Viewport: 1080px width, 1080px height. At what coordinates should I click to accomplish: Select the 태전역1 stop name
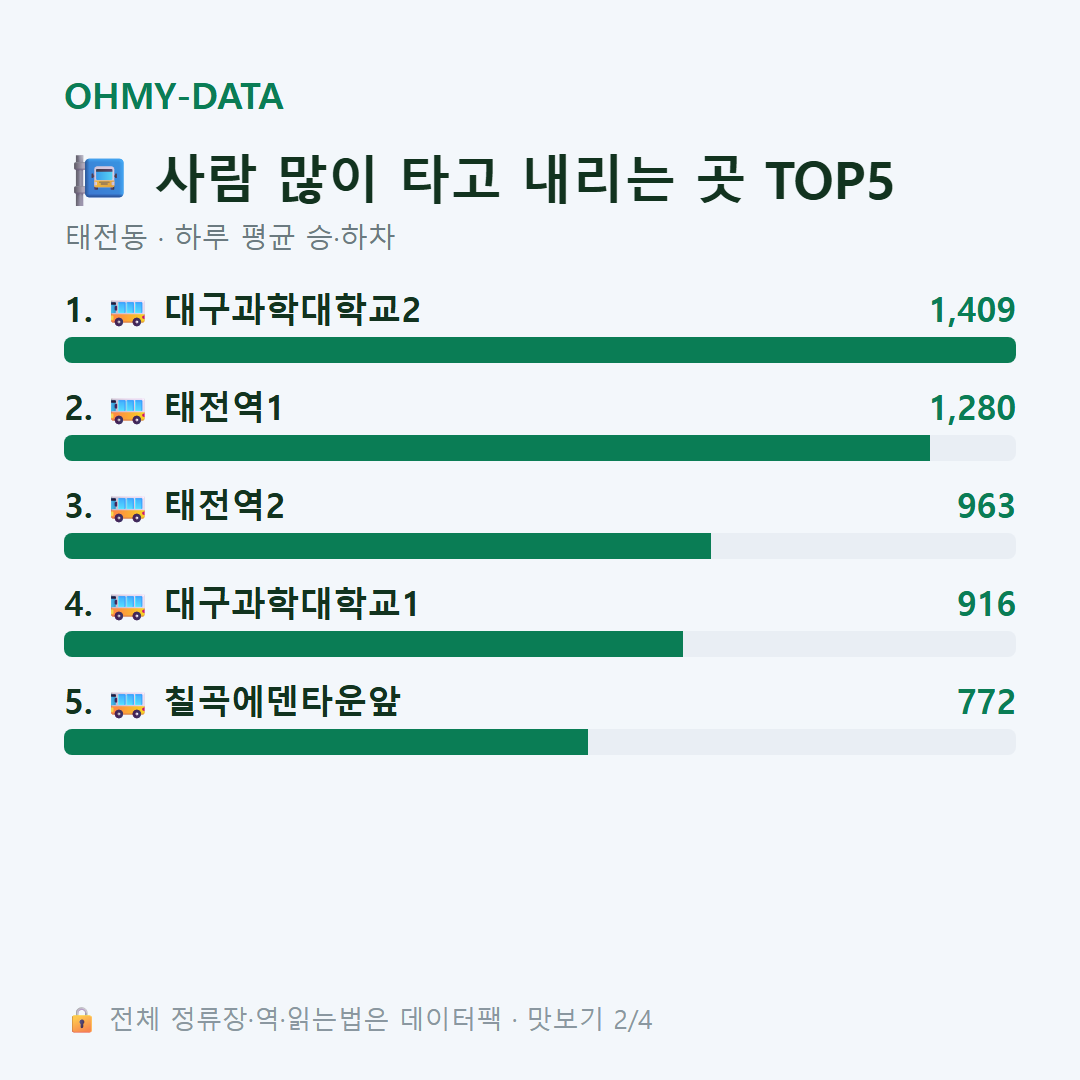click(x=224, y=408)
